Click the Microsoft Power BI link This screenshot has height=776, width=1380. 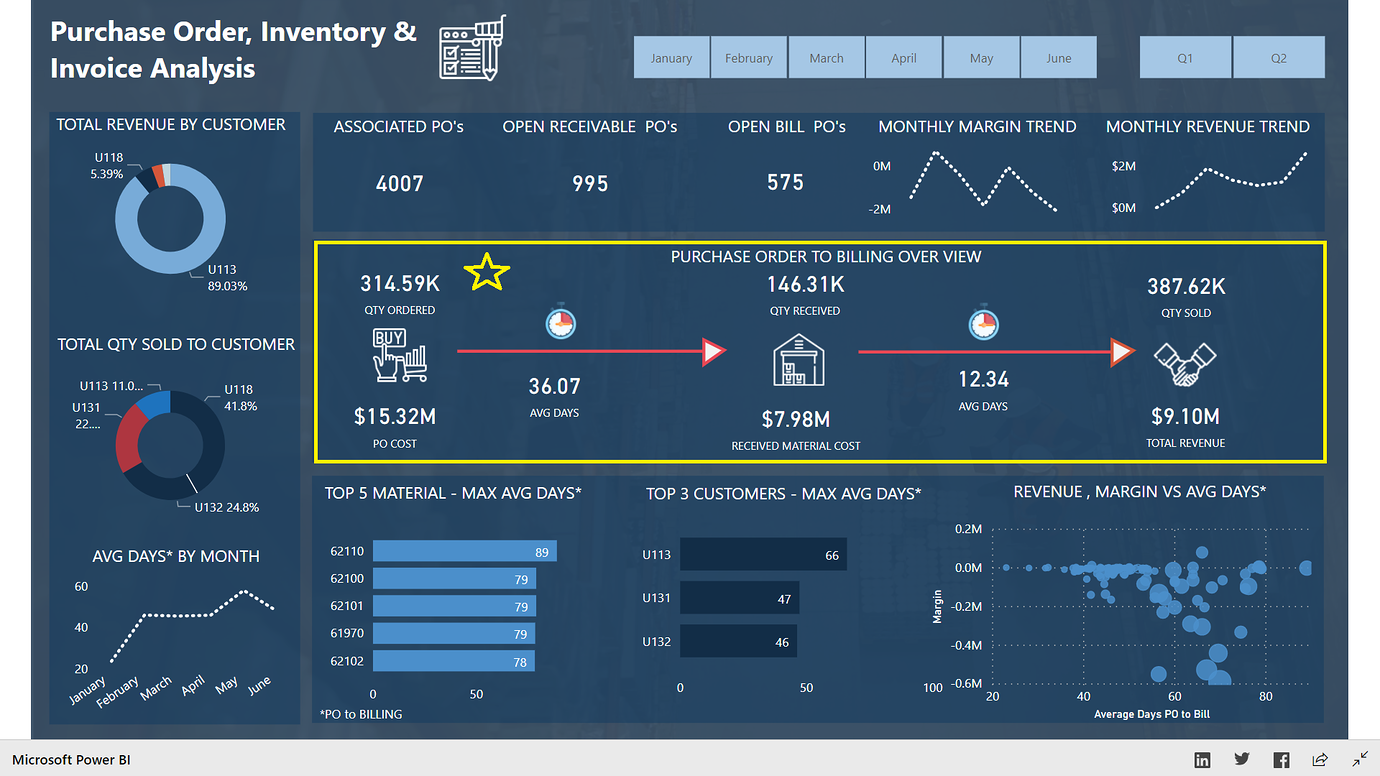71,760
